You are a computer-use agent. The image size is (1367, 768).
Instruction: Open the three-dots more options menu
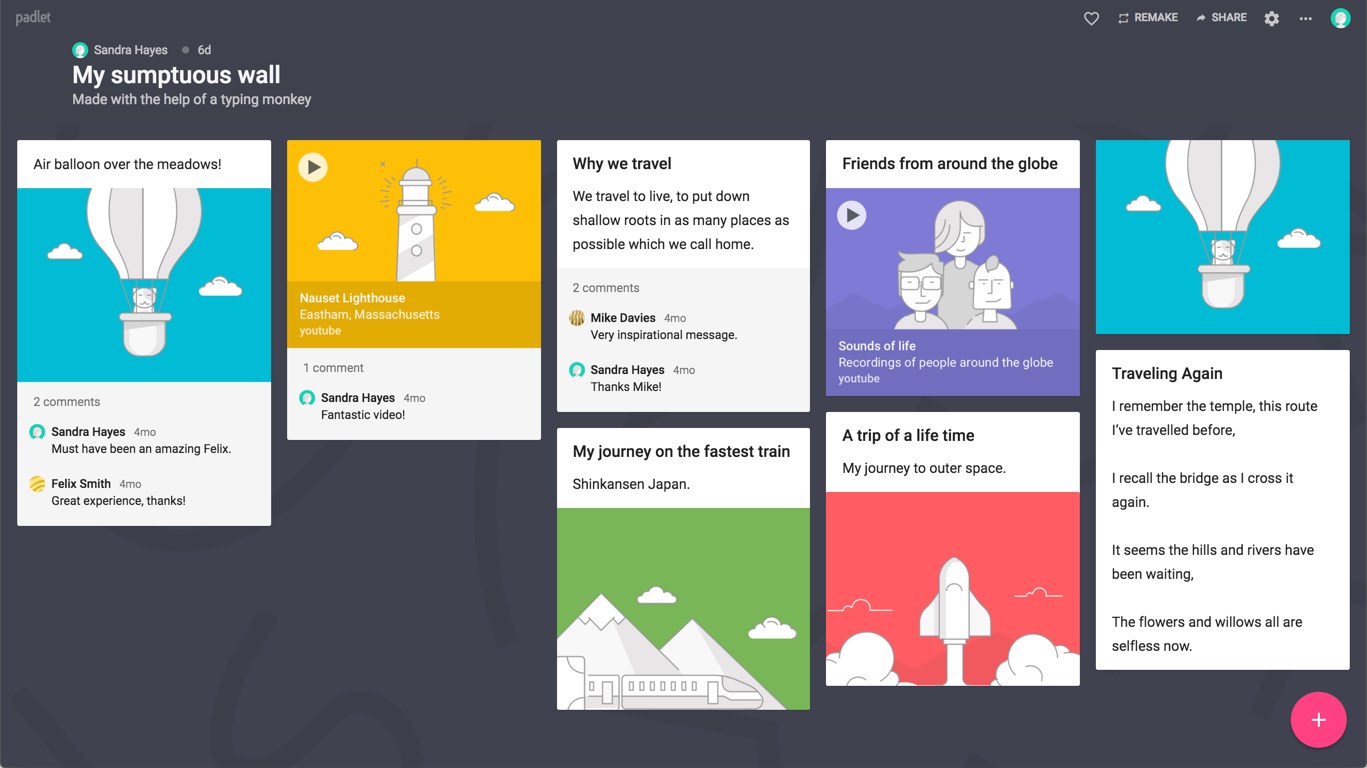[x=1305, y=18]
